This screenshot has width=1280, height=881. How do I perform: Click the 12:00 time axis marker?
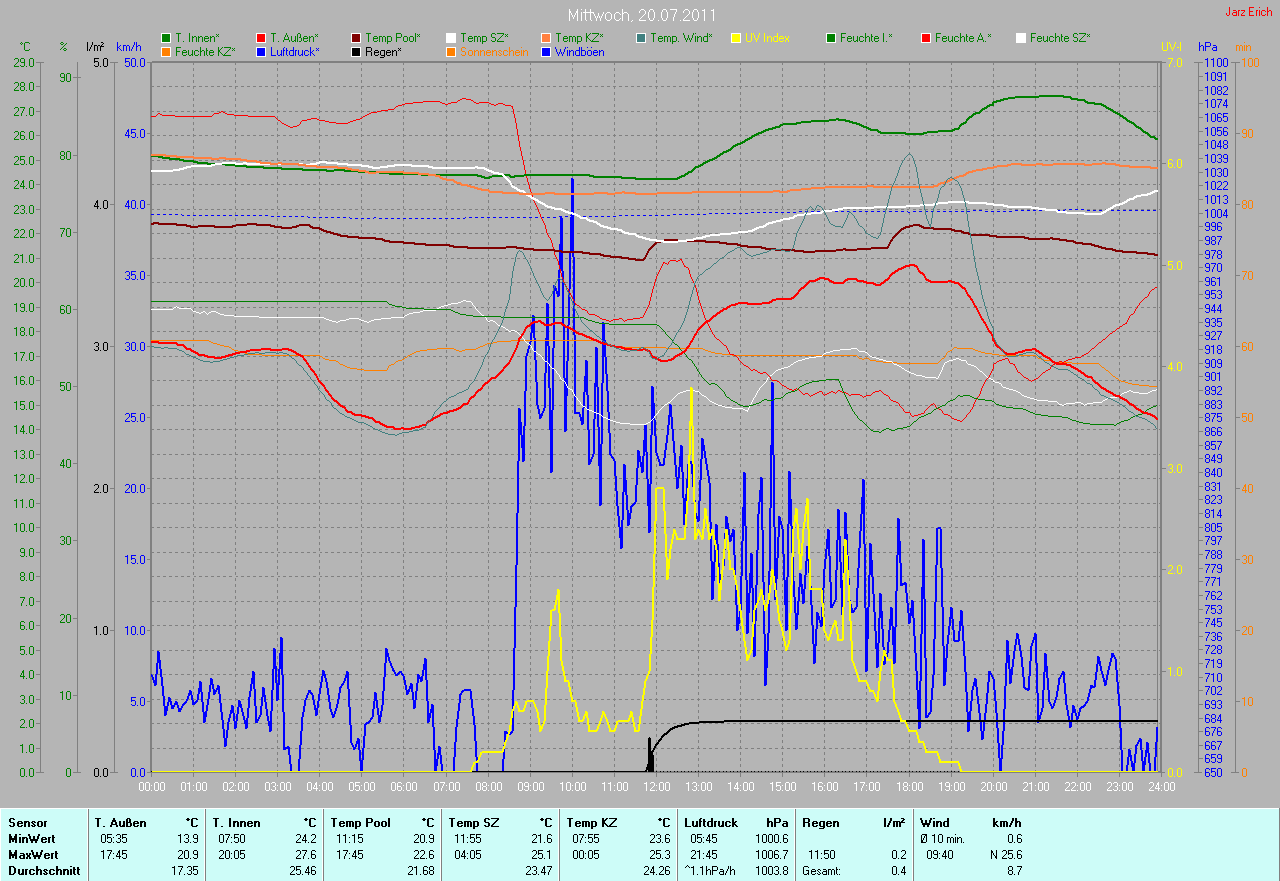pos(655,787)
